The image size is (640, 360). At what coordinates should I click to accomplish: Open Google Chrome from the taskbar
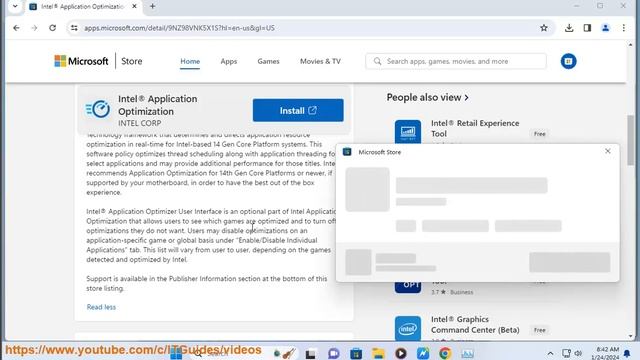[x=445, y=353]
